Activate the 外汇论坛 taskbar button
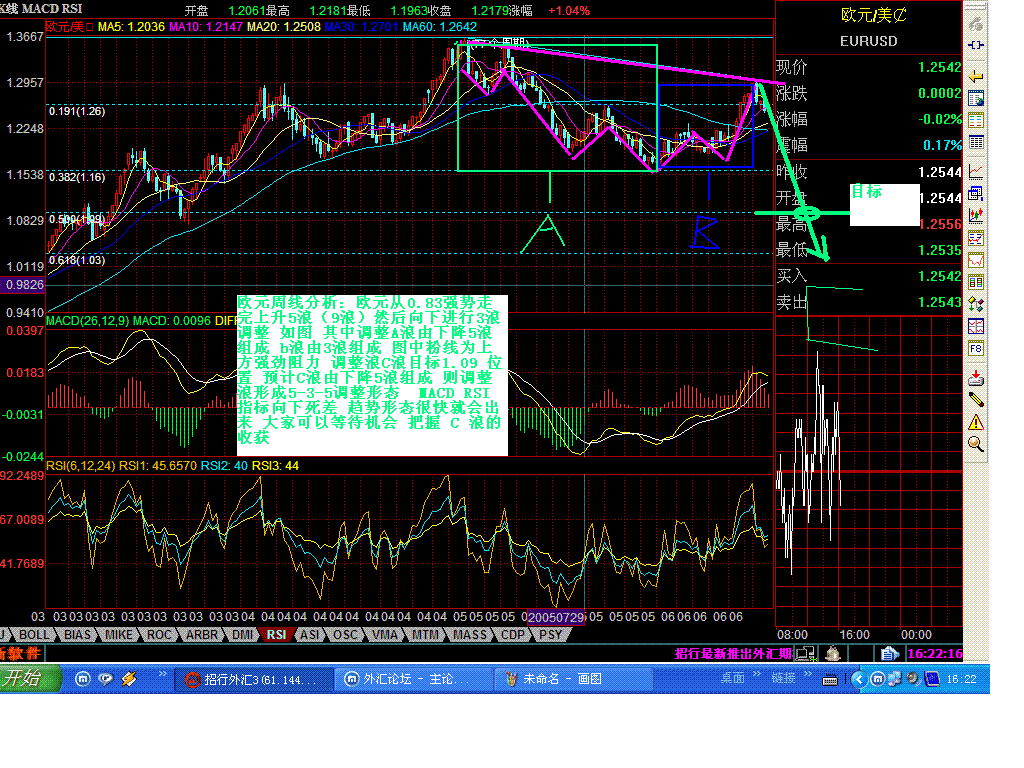1024x768 pixels. tap(412, 679)
